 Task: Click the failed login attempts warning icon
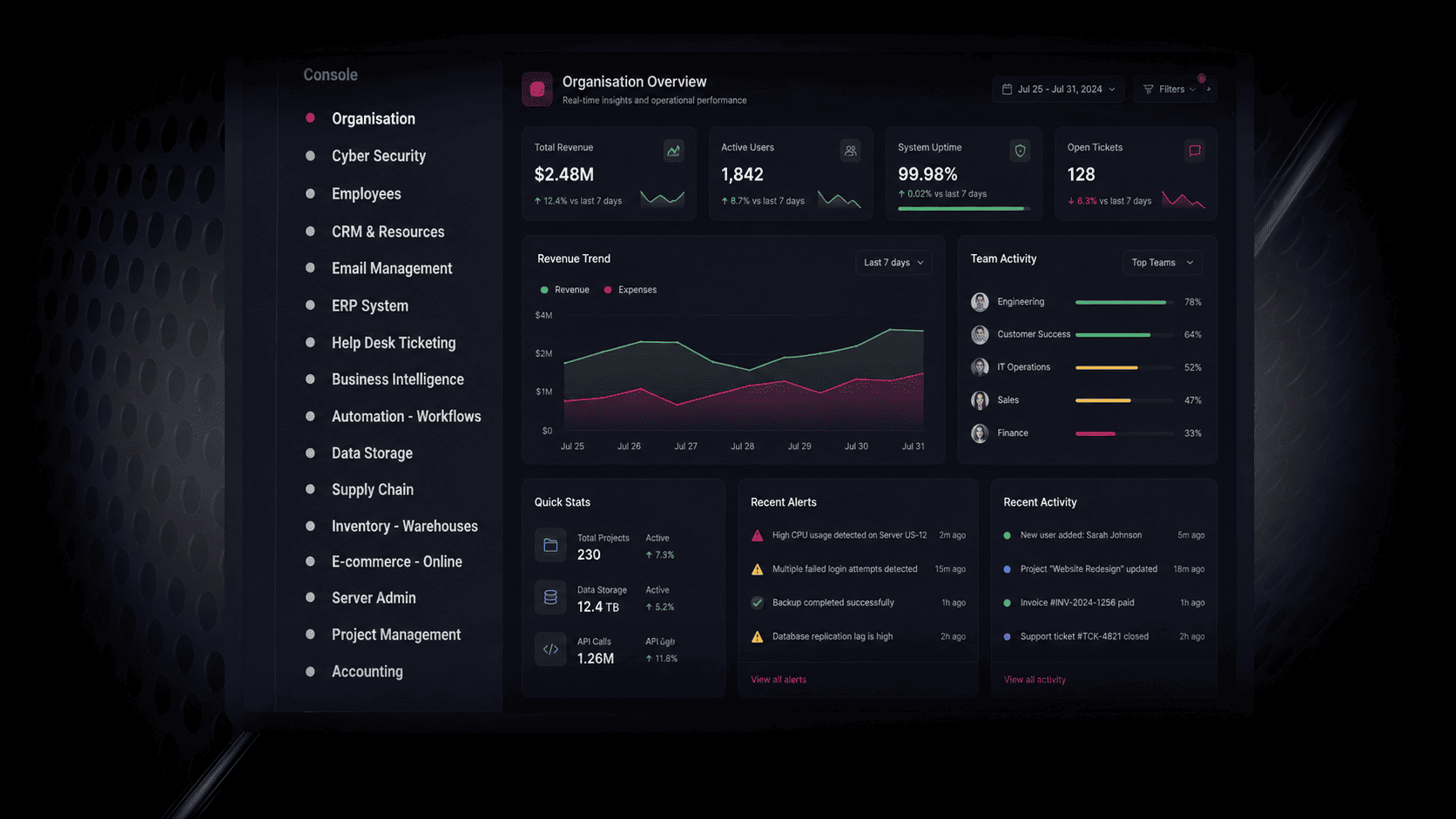[x=757, y=569]
